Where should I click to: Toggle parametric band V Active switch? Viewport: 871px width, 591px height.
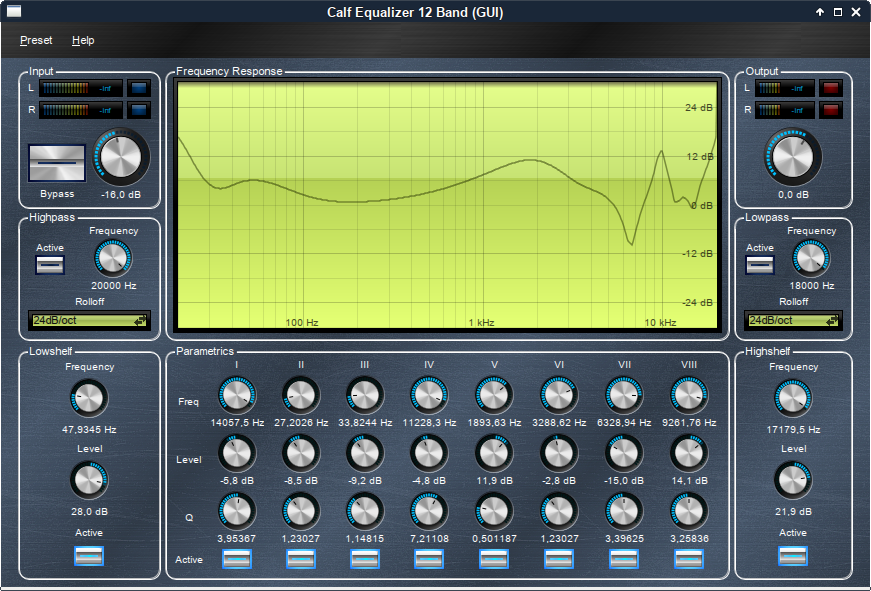(494, 559)
